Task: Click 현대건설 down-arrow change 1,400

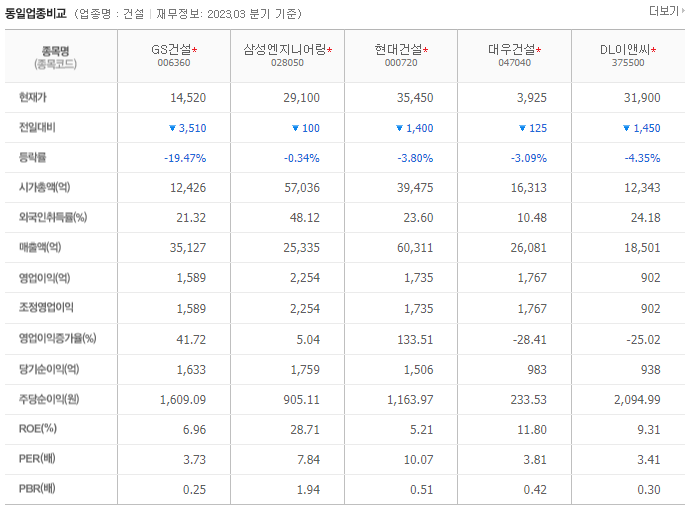Action: pos(415,128)
